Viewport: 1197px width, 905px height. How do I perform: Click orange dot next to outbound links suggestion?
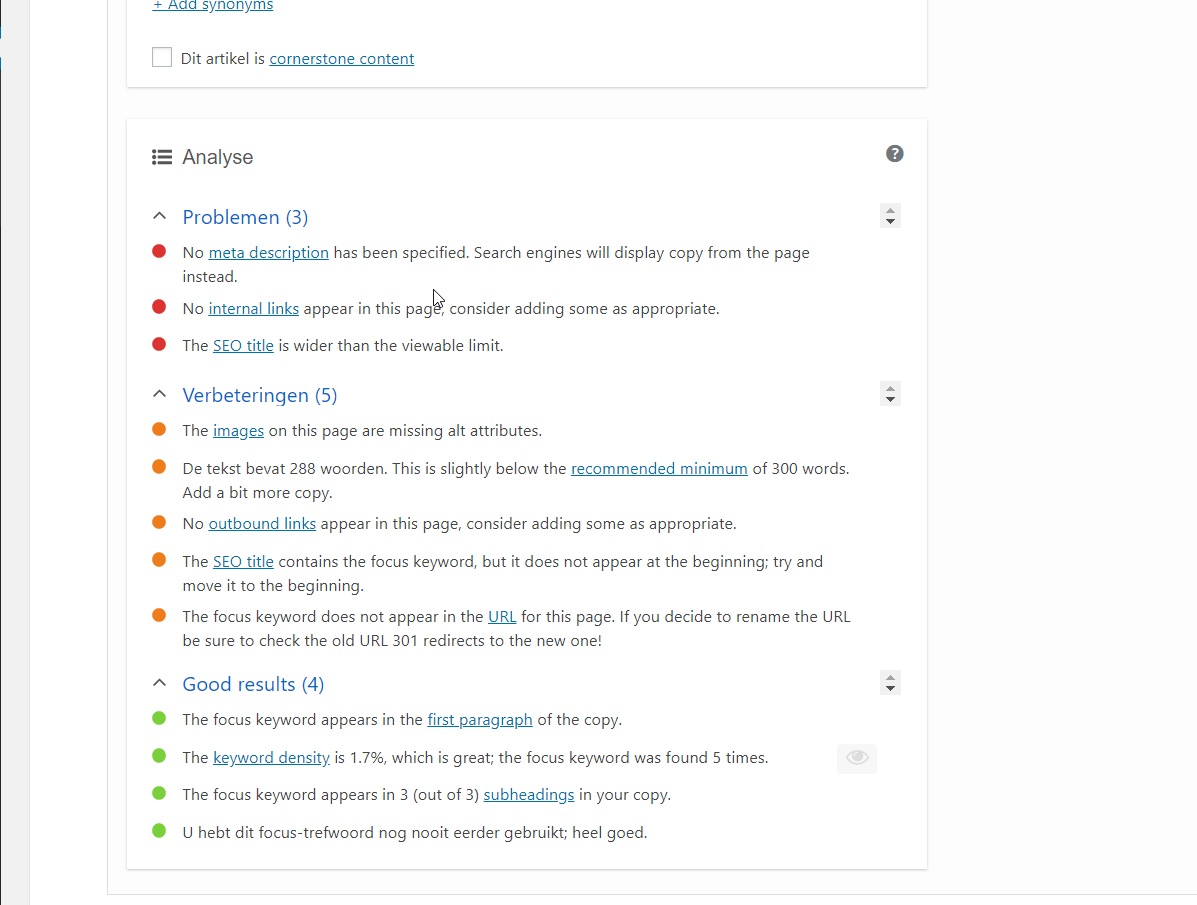click(159, 522)
